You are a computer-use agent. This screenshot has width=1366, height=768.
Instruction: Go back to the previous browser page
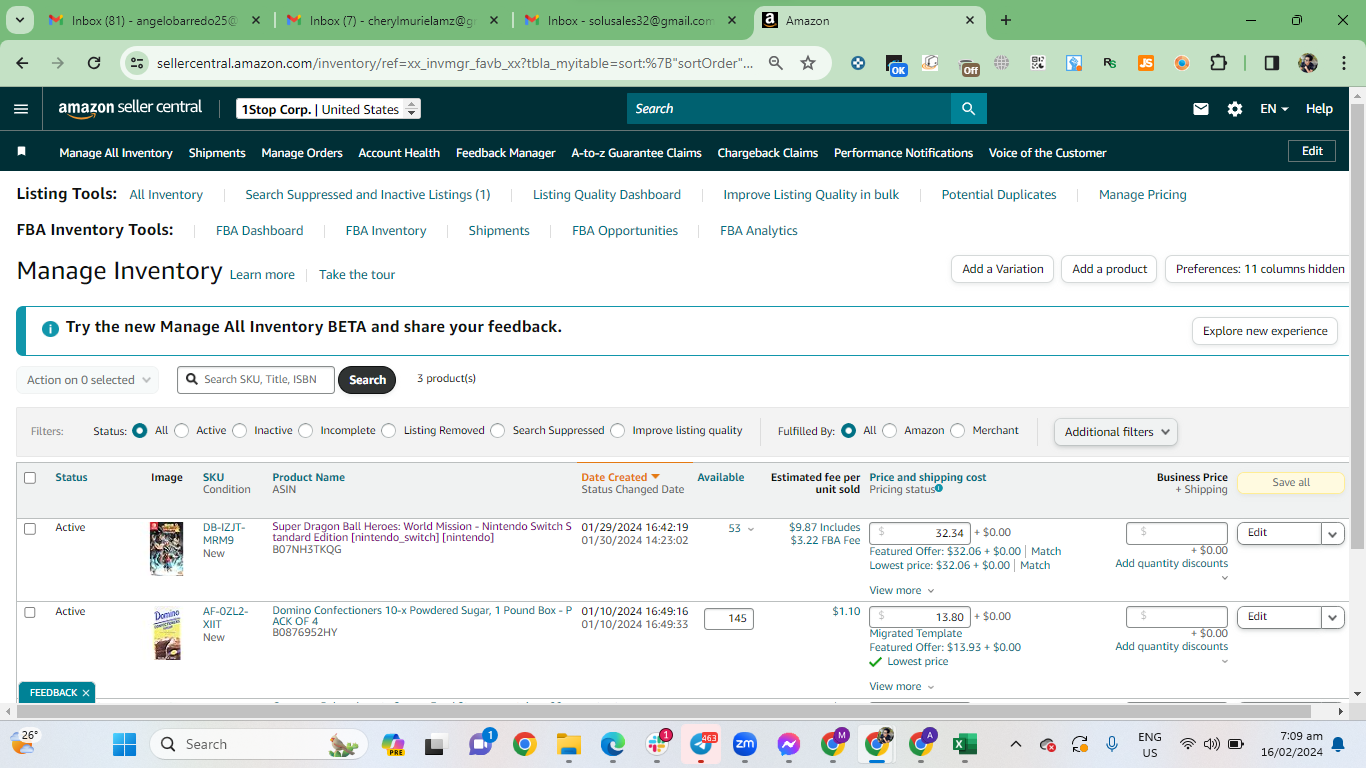pos(22,63)
